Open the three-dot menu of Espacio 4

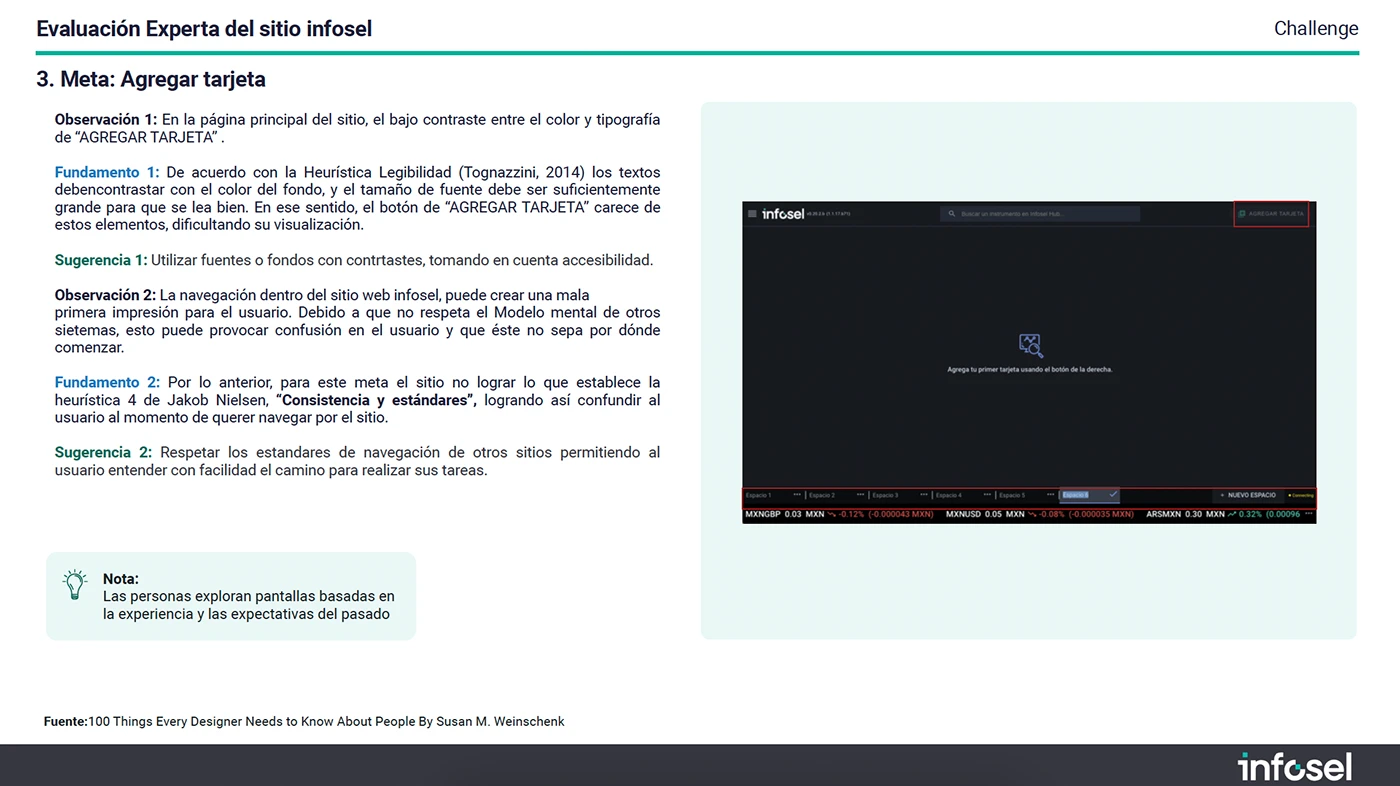[987, 495]
